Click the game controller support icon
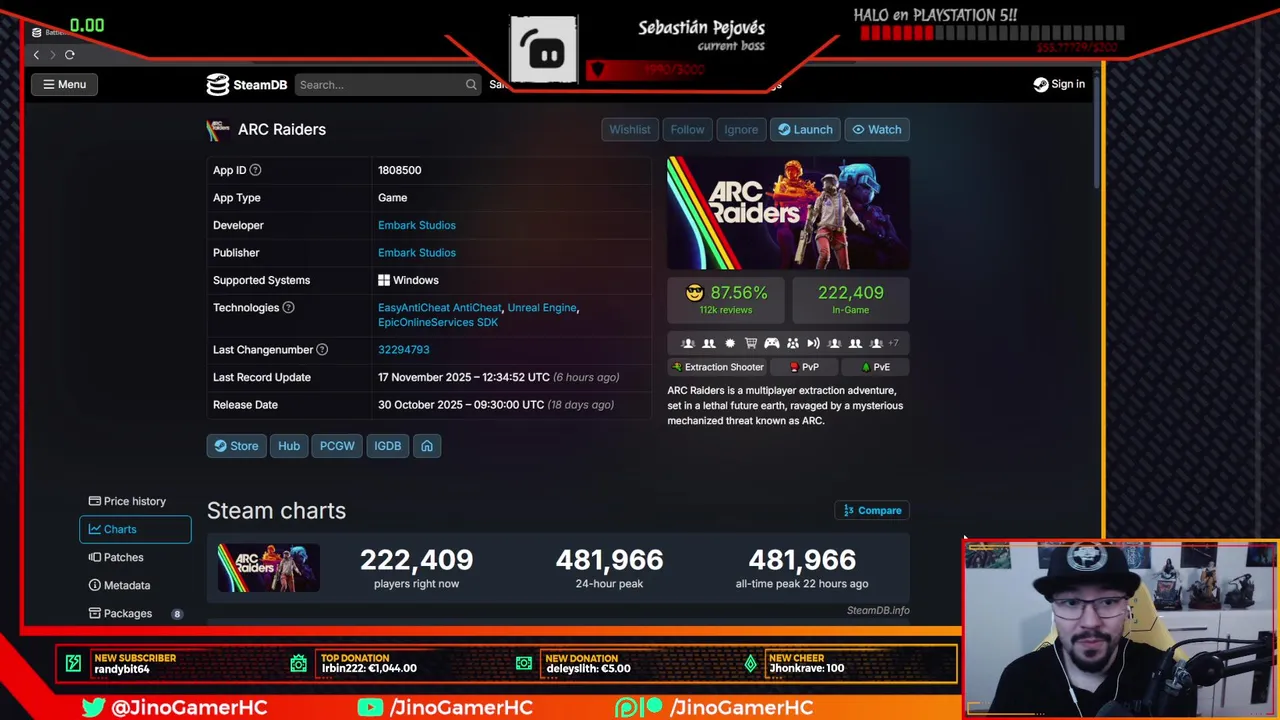Screen dimensions: 1280x720 click(x=772, y=343)
